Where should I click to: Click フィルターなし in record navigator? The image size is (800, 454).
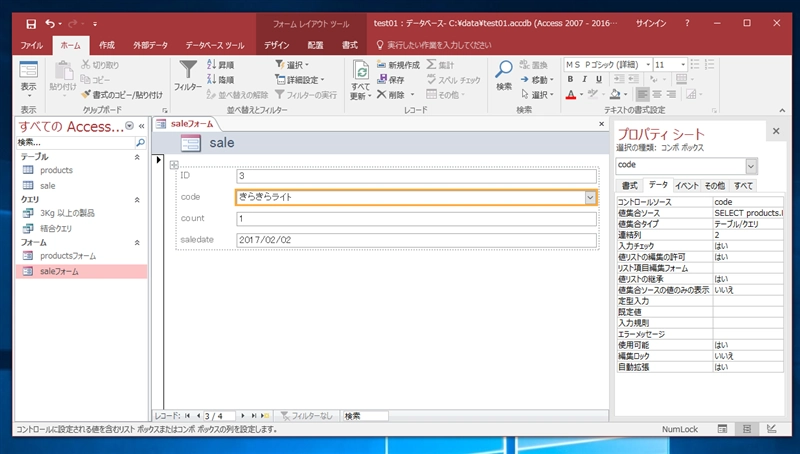(306, 416)
